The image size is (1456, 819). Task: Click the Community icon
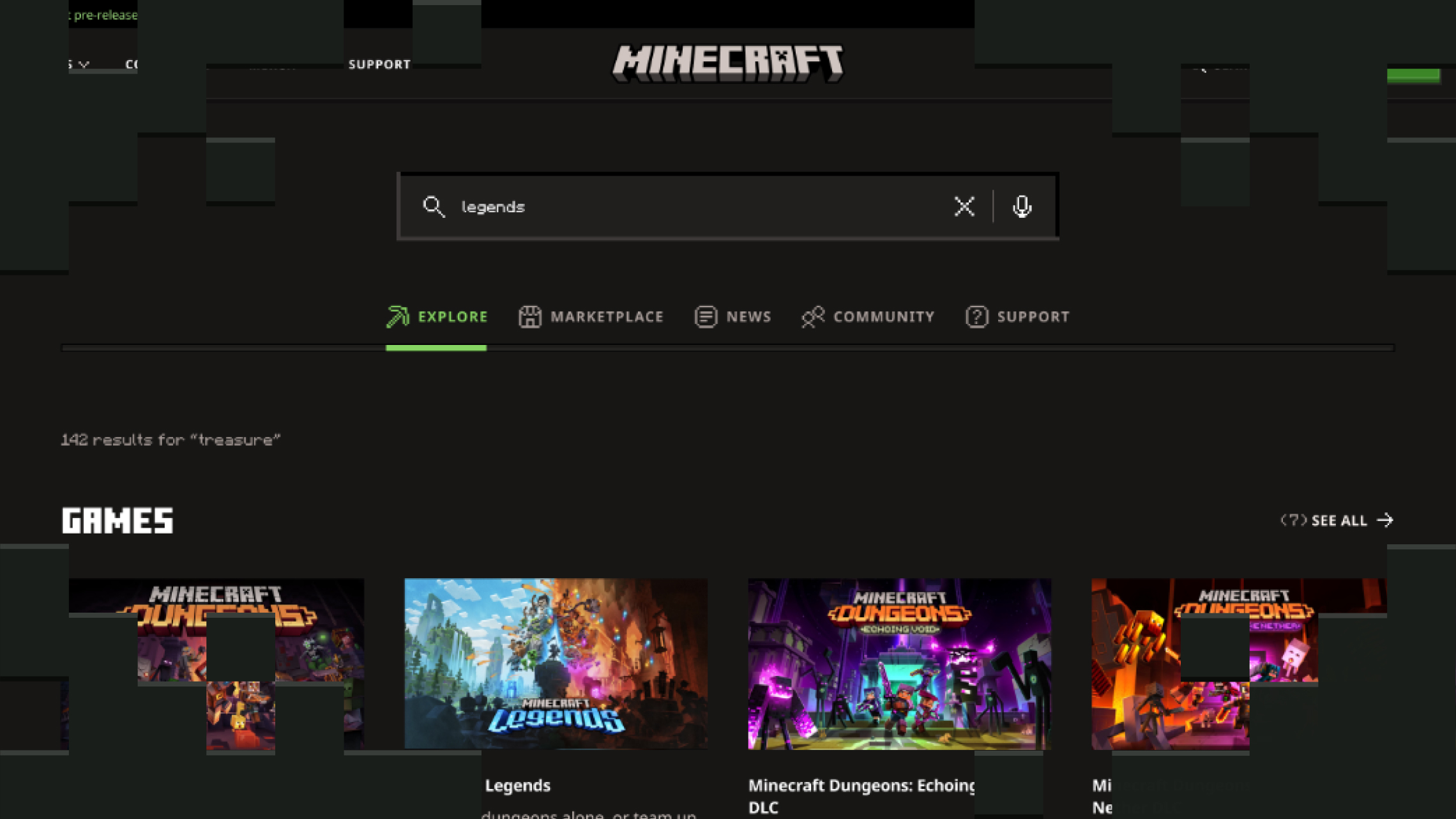click(x=813, y=316)
